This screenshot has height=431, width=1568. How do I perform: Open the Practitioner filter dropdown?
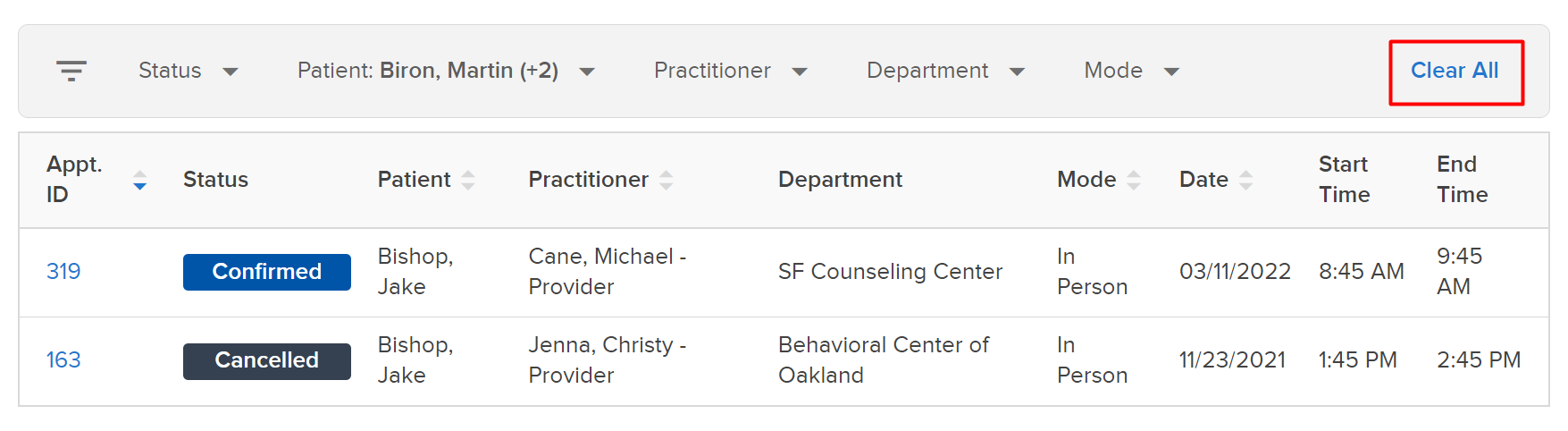(731, 71)
